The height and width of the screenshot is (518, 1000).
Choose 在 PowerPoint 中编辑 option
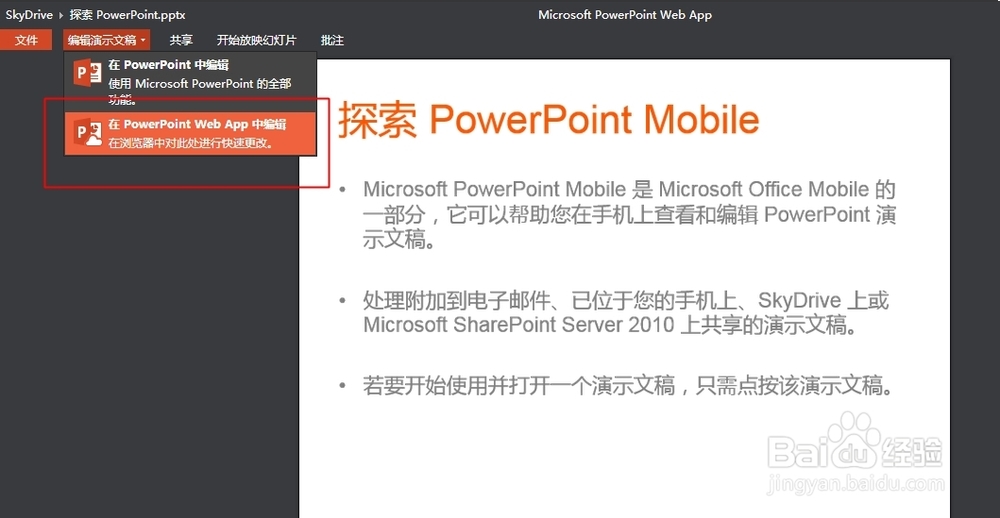pos(191,81)
